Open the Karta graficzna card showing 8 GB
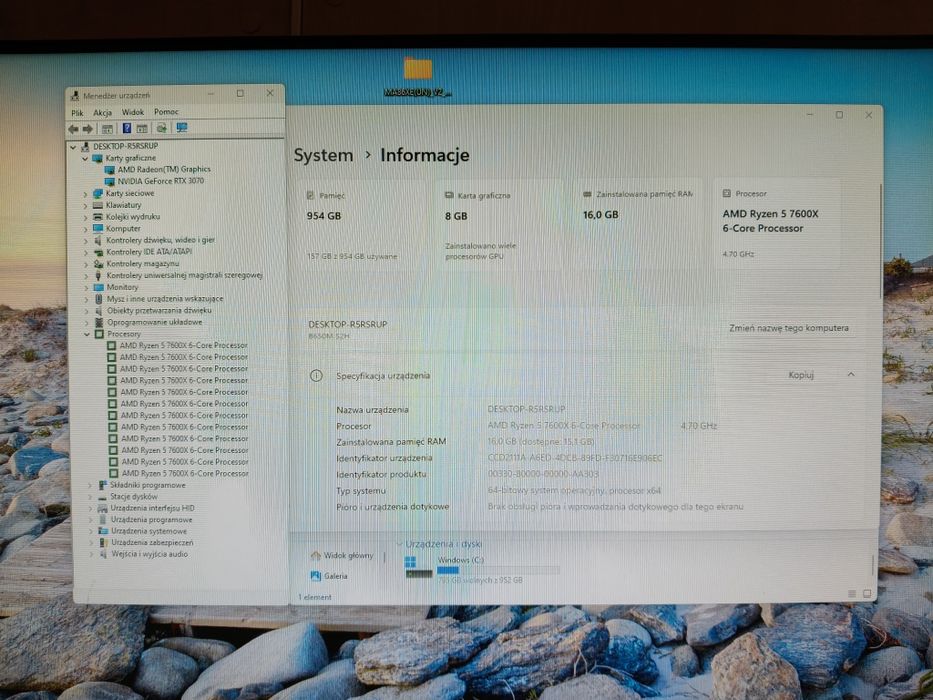This screenshot has width=933, height=700. 499,226
